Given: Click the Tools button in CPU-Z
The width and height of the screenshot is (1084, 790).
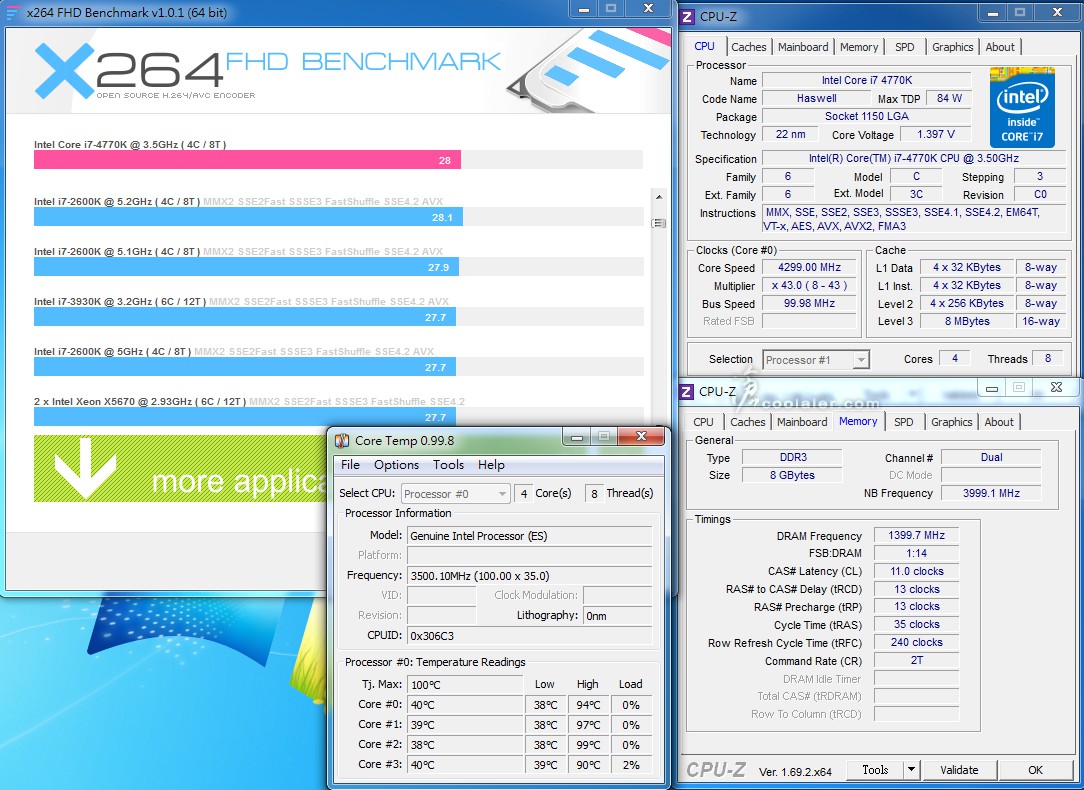Looking at the screenshot, I should coord(875,769).
